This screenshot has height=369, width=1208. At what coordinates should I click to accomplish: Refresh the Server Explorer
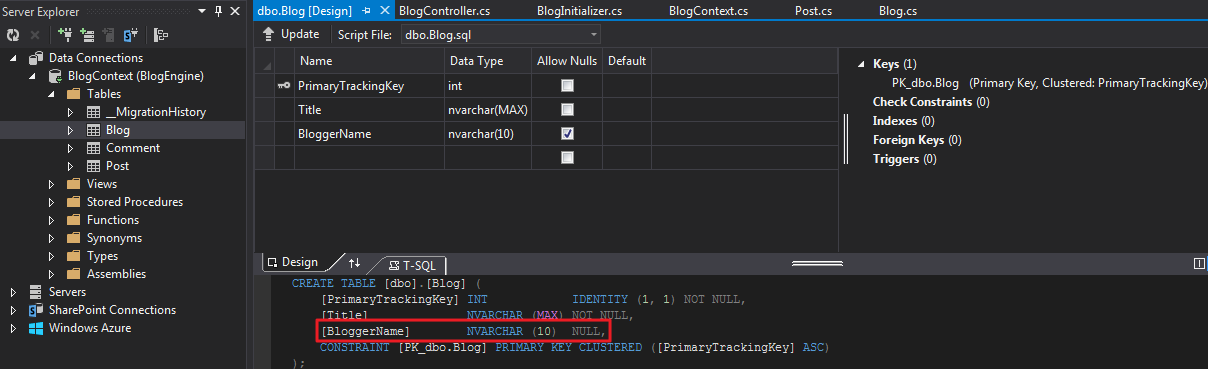(x=13, y=34)
